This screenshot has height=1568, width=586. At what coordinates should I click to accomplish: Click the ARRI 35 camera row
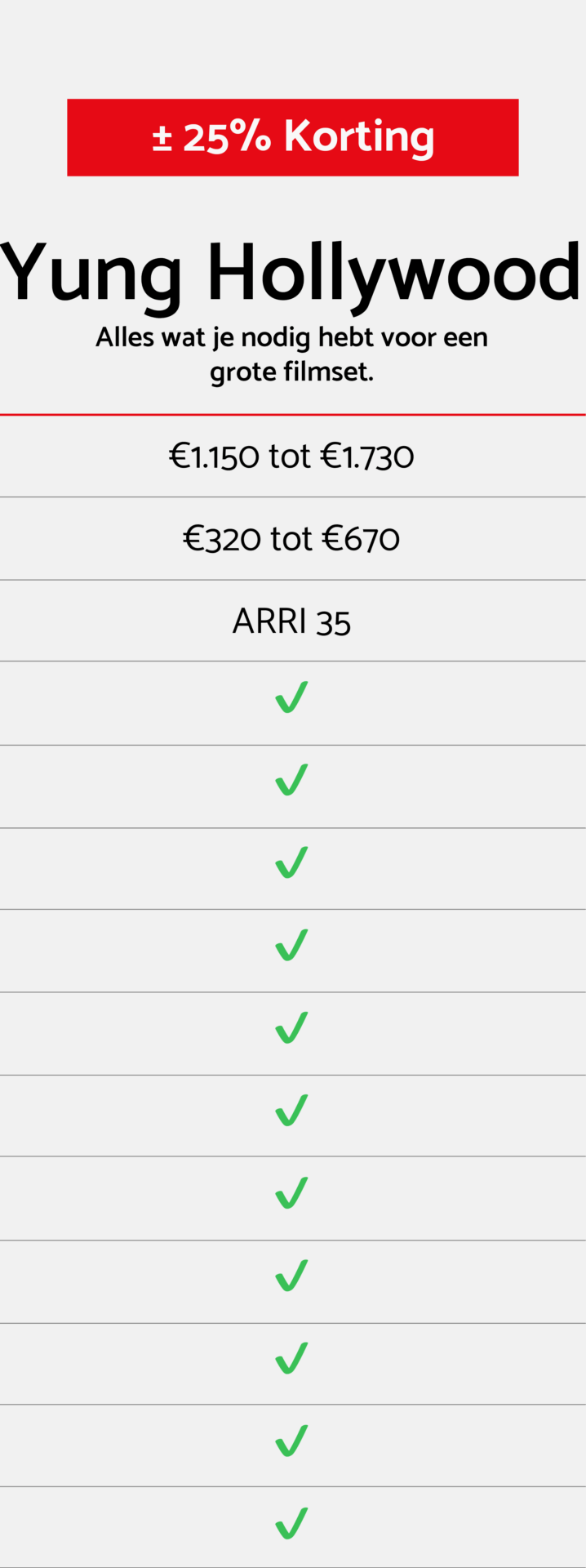tap(291, 621)
